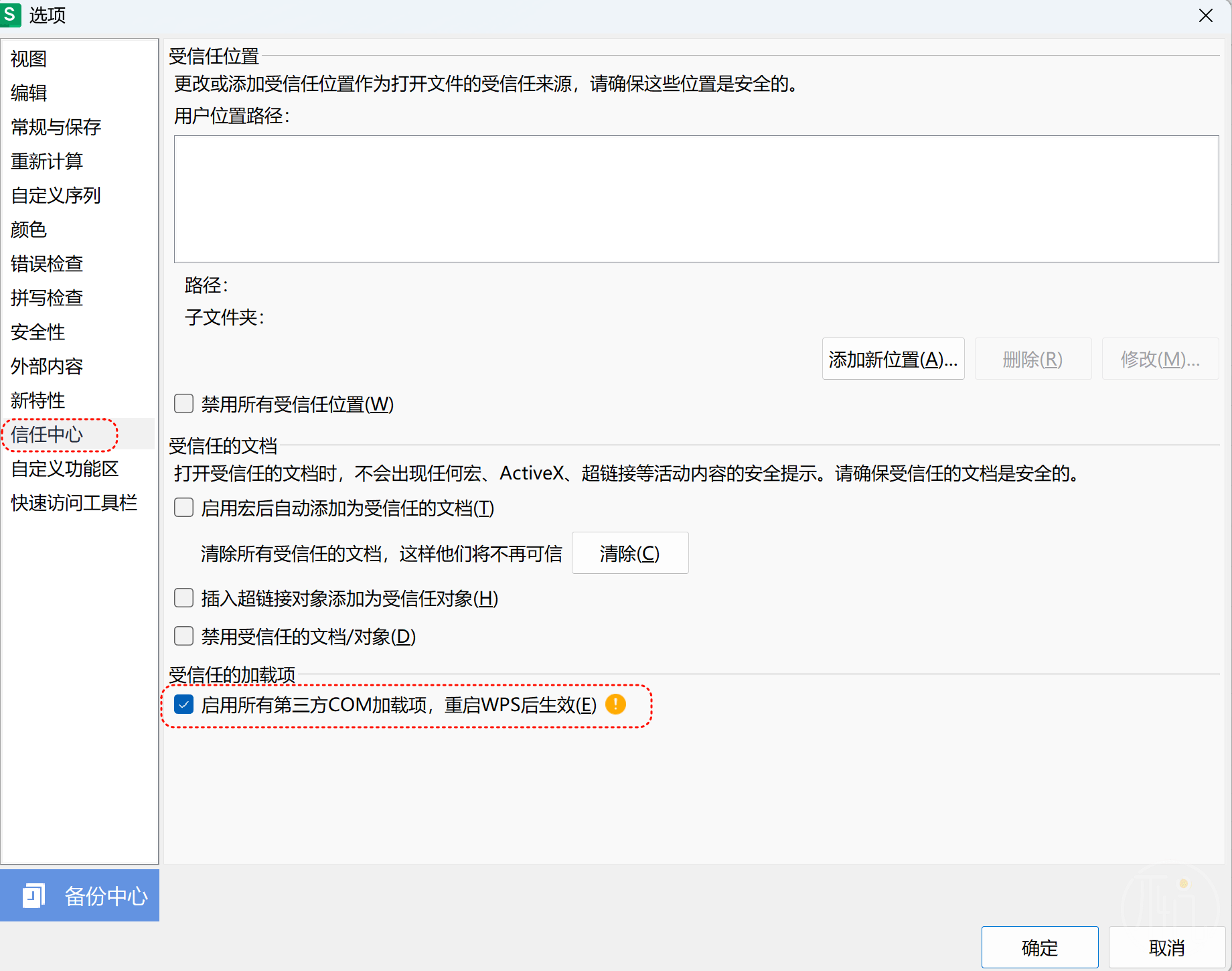This screenshot has height=971, width=1232.
Task: Open 快速访问工具栏 settings page
Action: (74, 503)
